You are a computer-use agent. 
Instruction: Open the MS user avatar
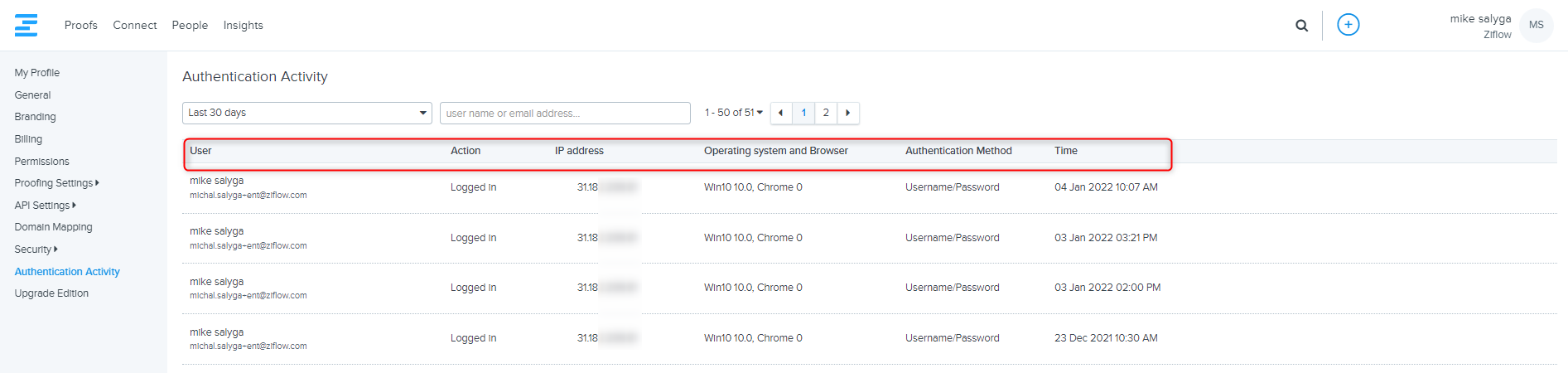point(1536,25)
